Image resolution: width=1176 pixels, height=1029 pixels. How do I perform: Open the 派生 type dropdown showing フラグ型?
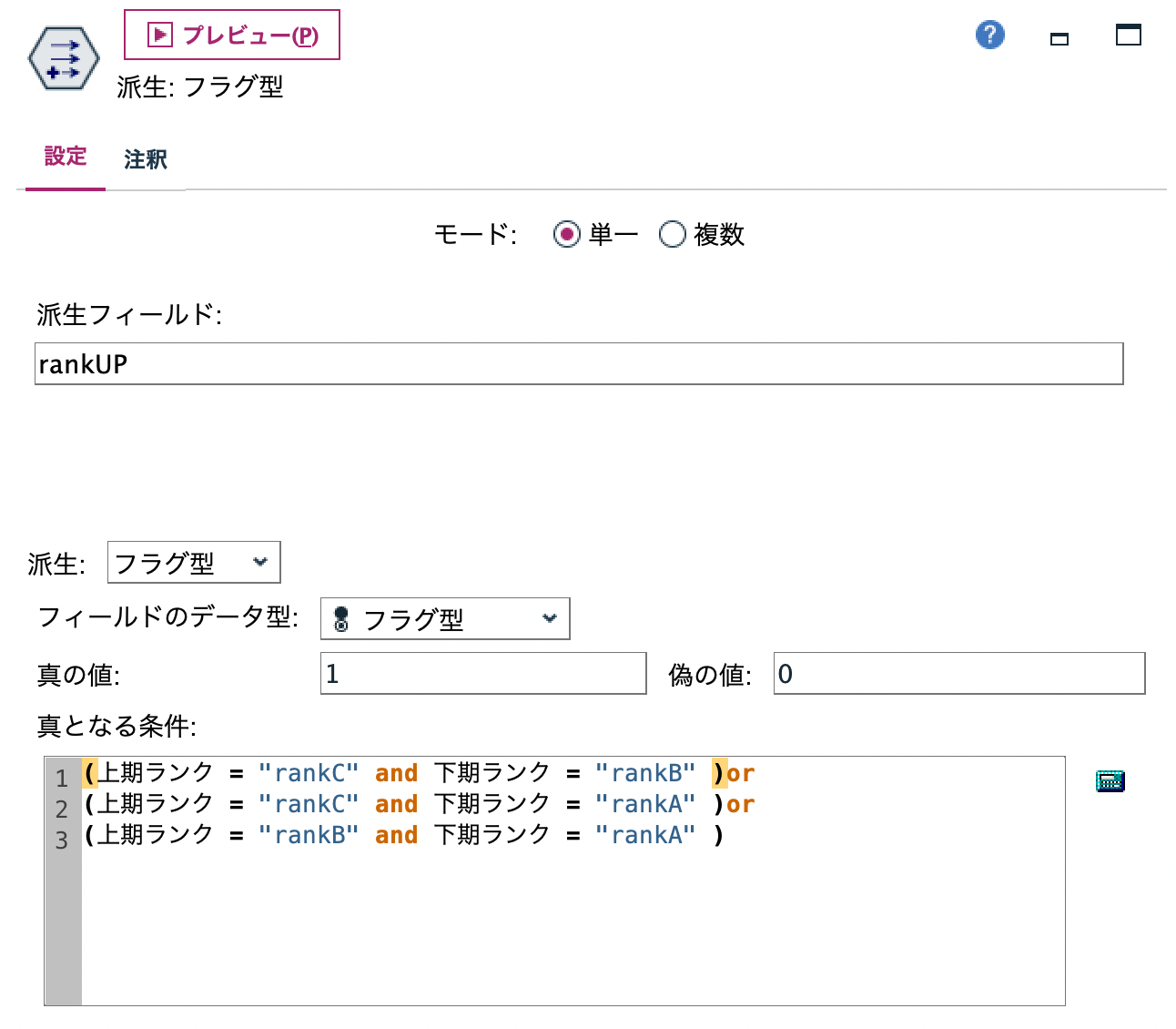(x=193, y=563)
